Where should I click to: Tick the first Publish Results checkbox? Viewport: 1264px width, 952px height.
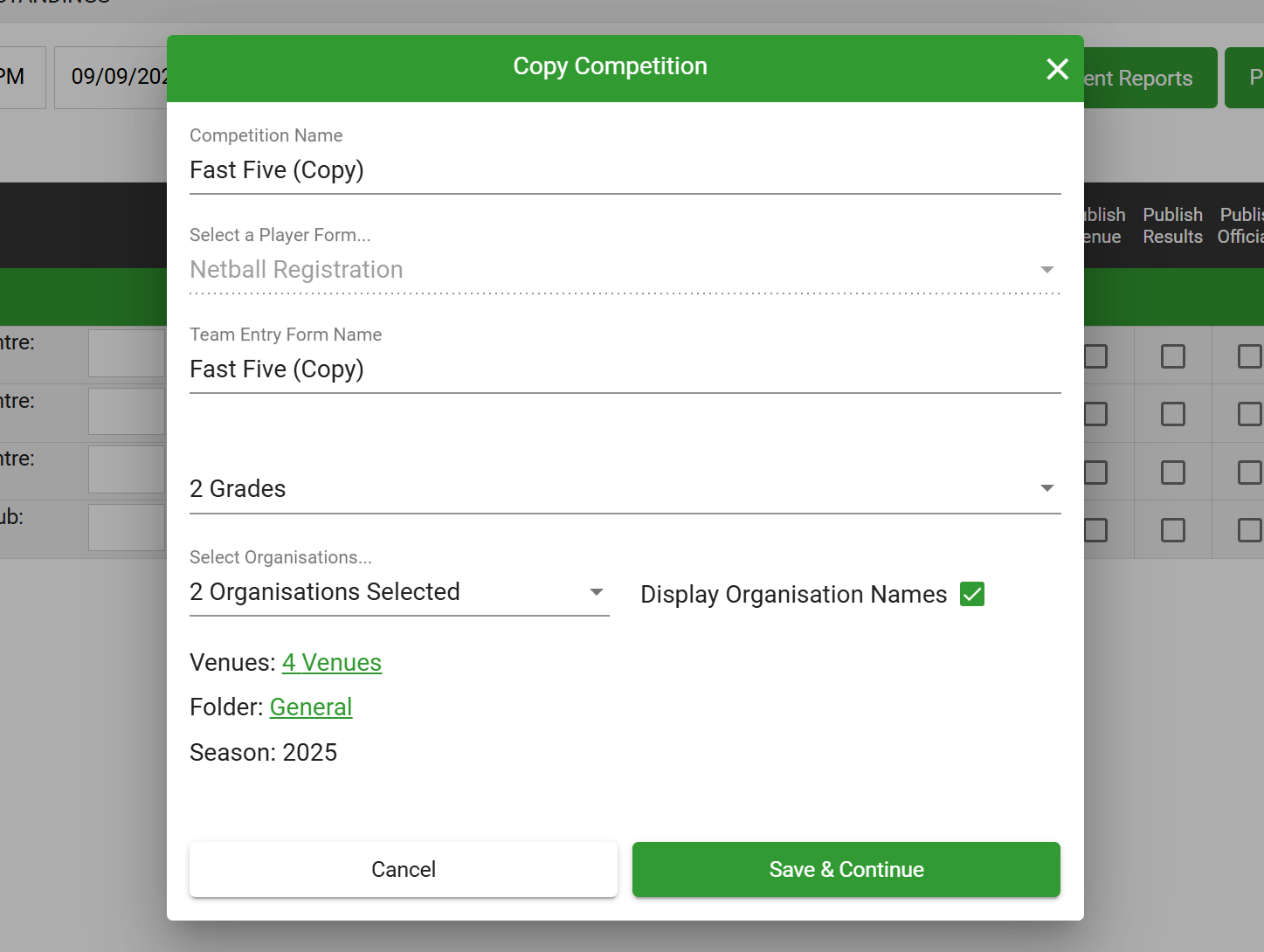(x=1172, y=355)
